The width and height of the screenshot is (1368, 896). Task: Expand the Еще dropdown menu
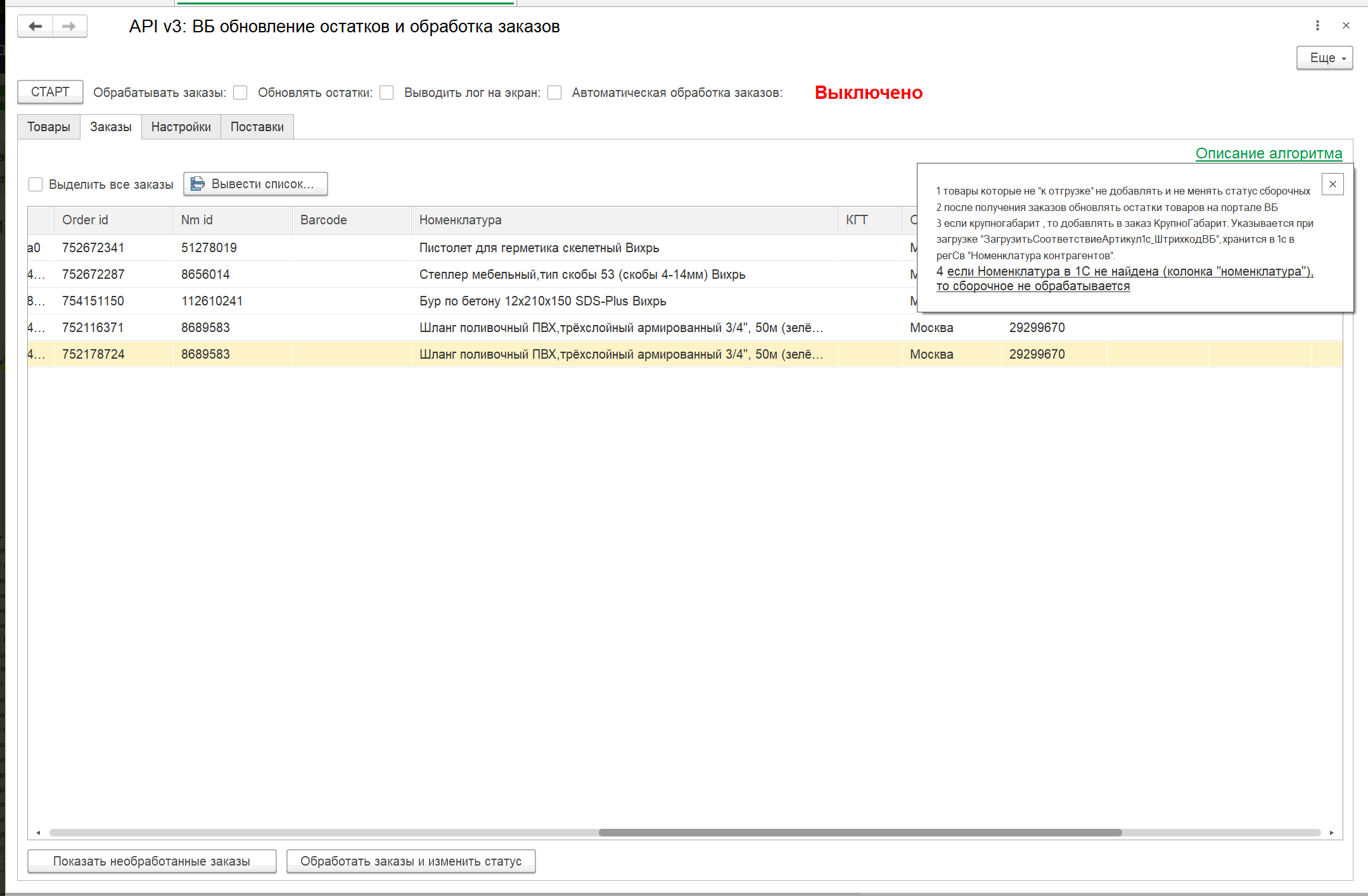pos(1324,58)
